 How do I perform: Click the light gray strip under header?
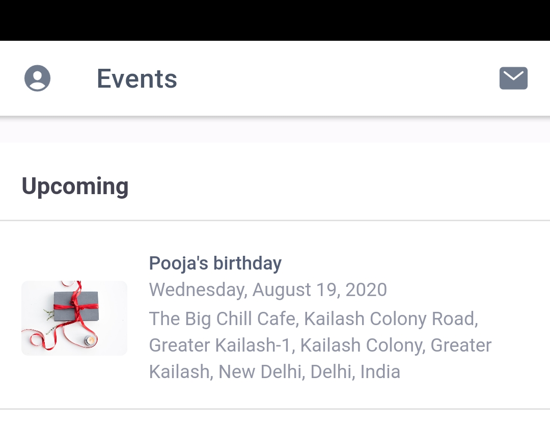(275, 130)
